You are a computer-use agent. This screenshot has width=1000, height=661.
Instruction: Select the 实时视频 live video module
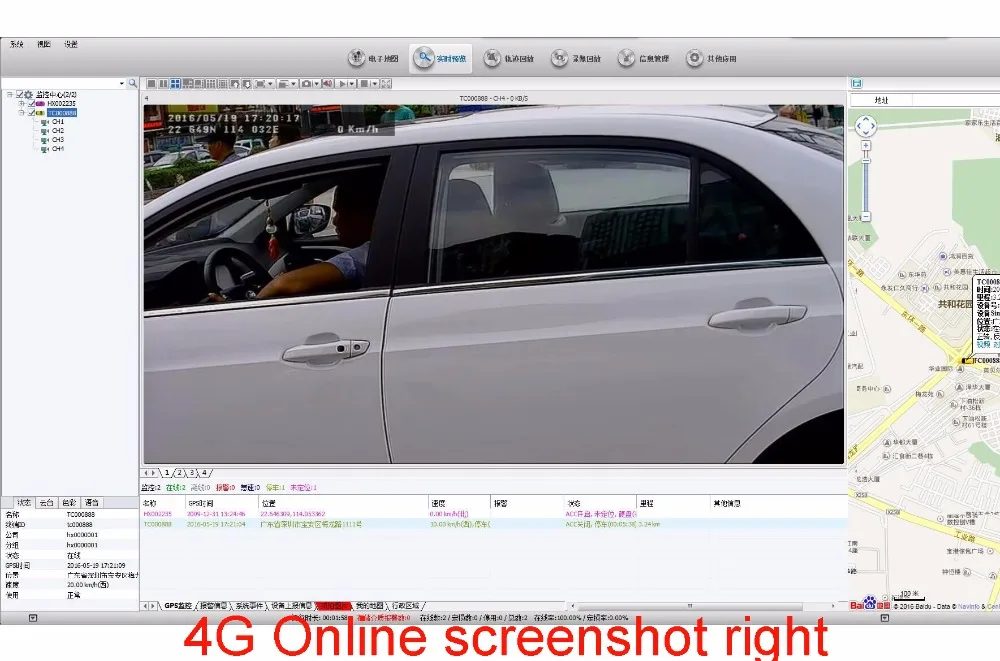(441, 59)
